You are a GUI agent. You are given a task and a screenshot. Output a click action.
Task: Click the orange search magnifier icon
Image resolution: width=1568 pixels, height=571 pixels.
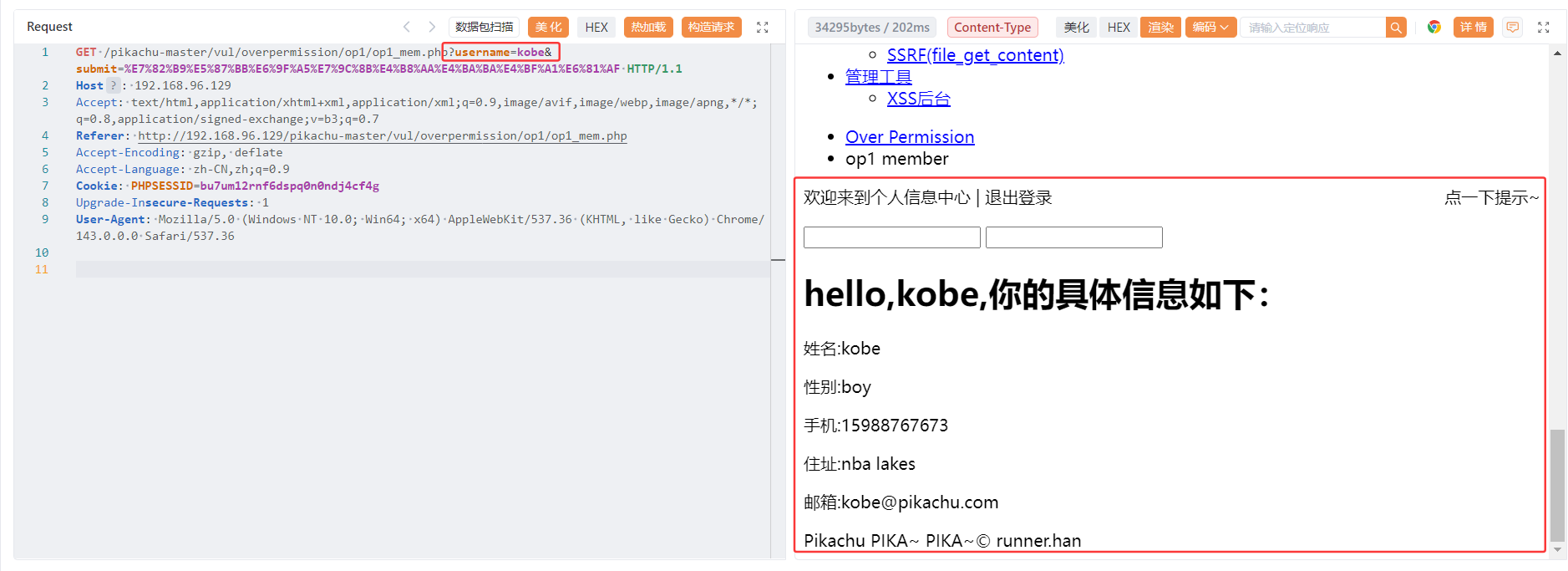[1396, 28]
